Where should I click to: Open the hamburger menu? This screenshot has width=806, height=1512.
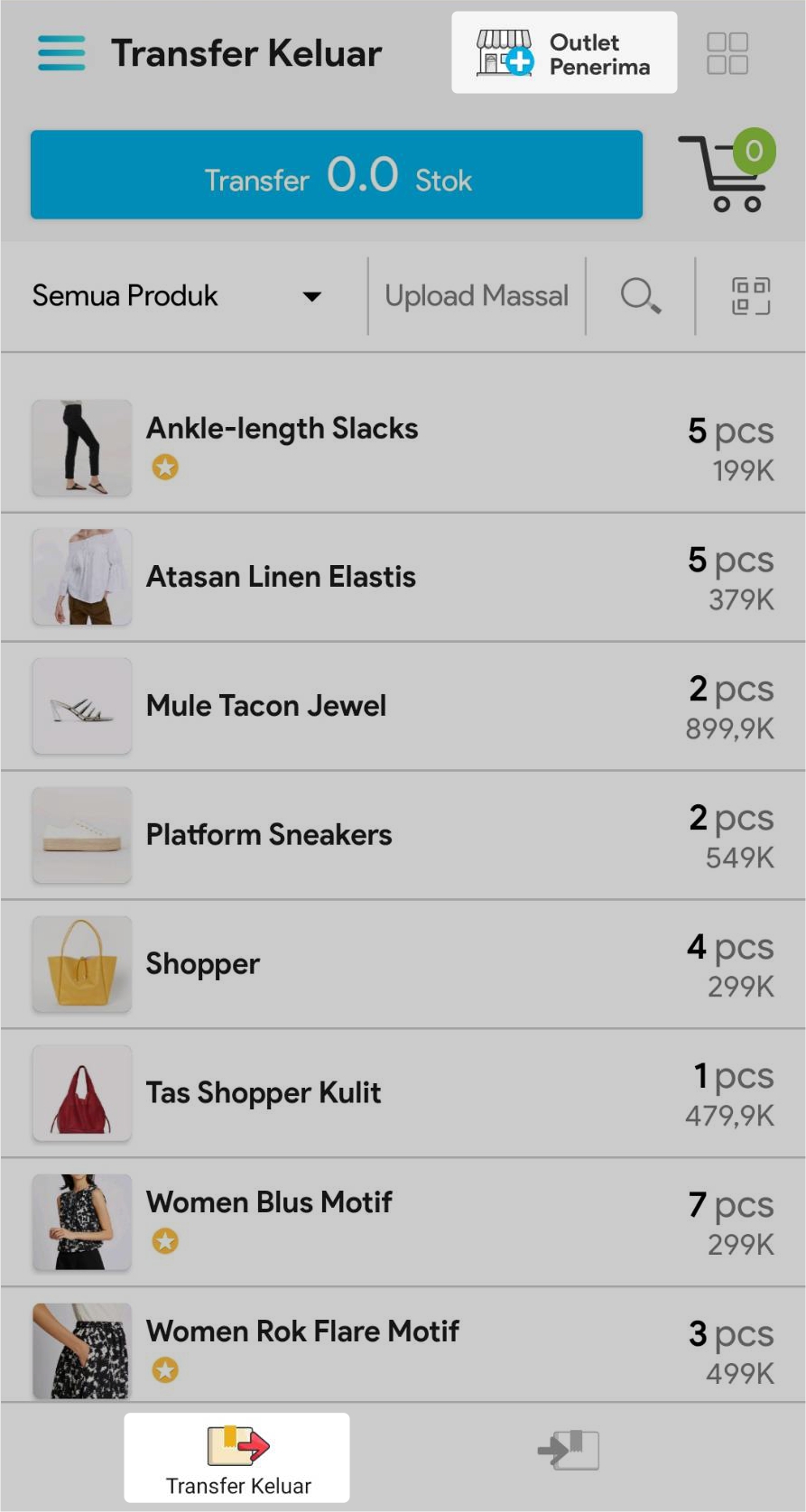tap(61, 53)
